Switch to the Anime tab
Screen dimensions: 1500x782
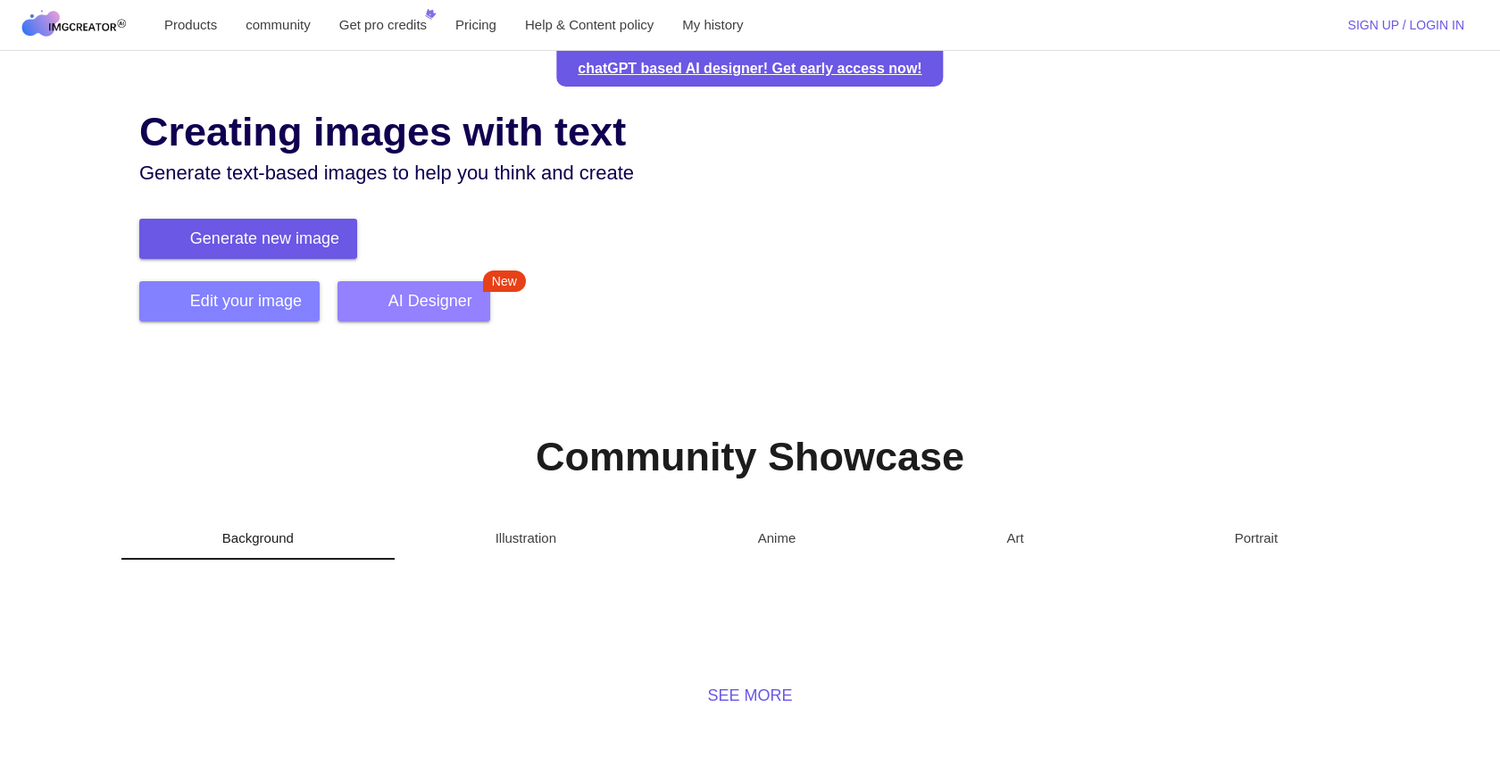pos(776,538)
